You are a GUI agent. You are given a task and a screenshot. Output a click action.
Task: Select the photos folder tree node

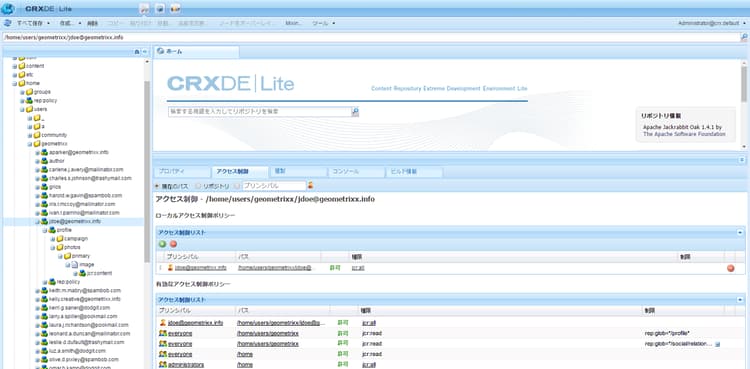[x=72, y=247]
